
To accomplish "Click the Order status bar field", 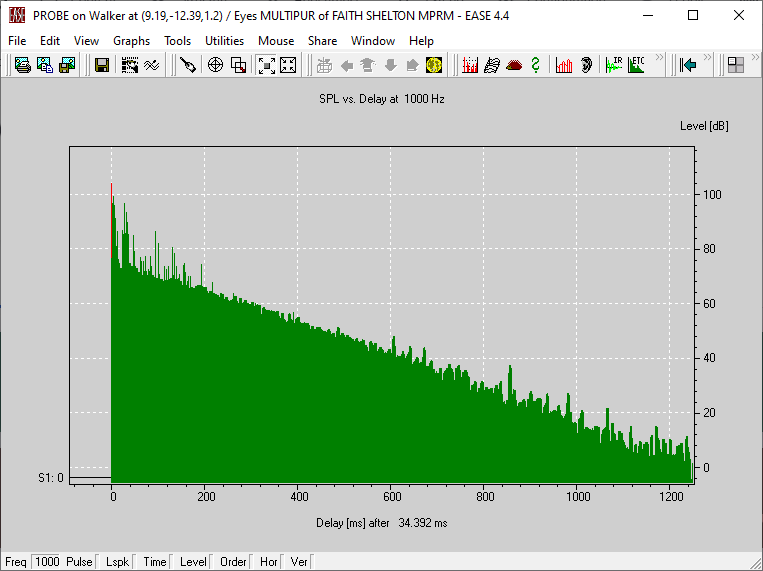I will (x=235, y=562).
